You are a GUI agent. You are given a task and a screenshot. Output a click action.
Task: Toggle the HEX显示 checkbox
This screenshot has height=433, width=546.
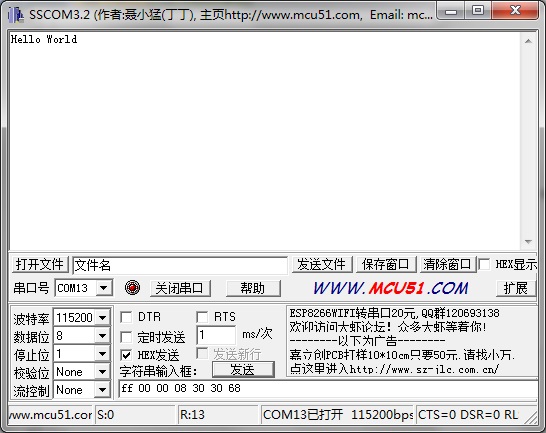pos(484,264)
